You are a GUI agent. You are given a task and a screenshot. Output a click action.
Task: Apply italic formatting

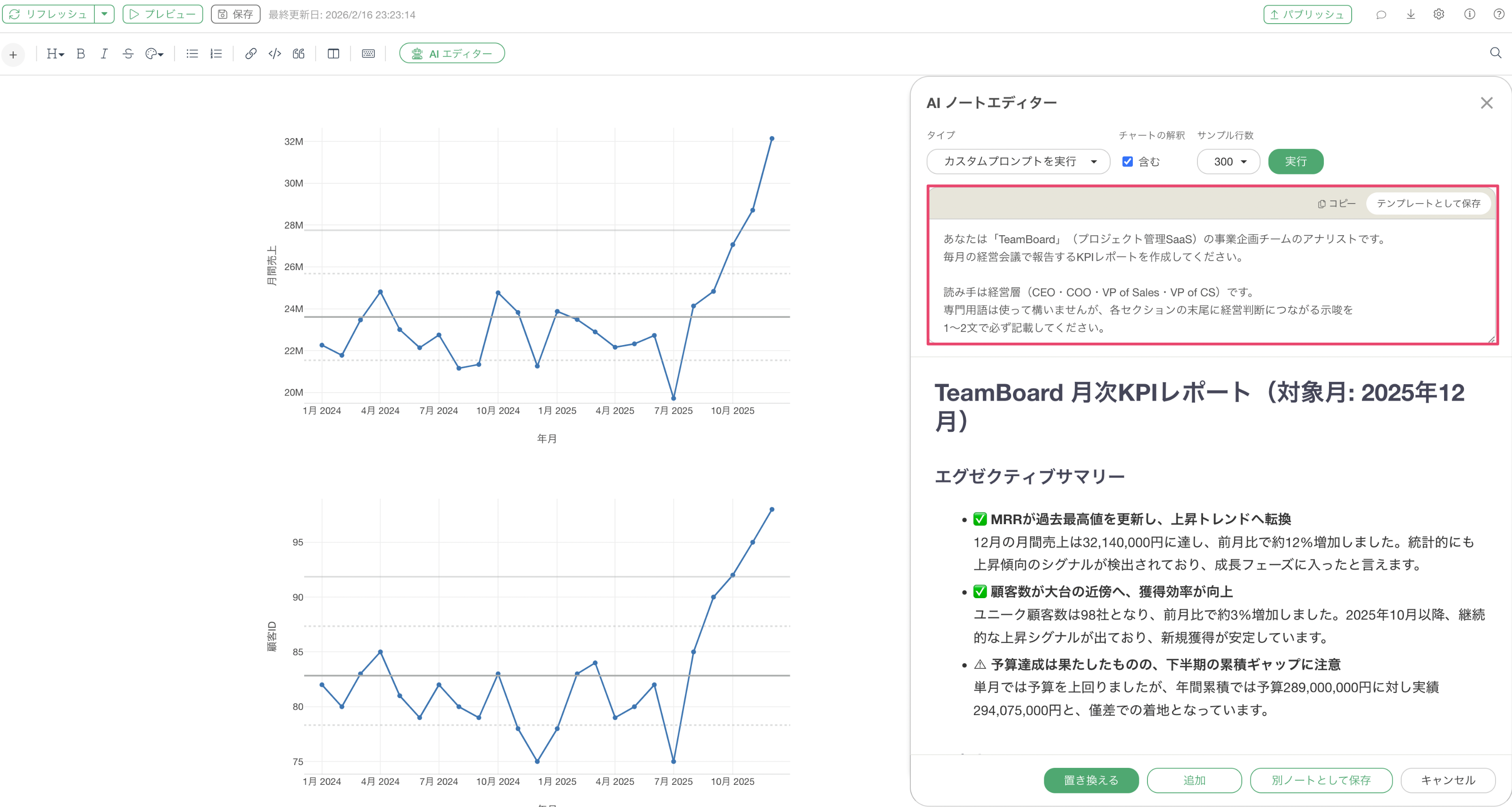(x=104, y=54)
